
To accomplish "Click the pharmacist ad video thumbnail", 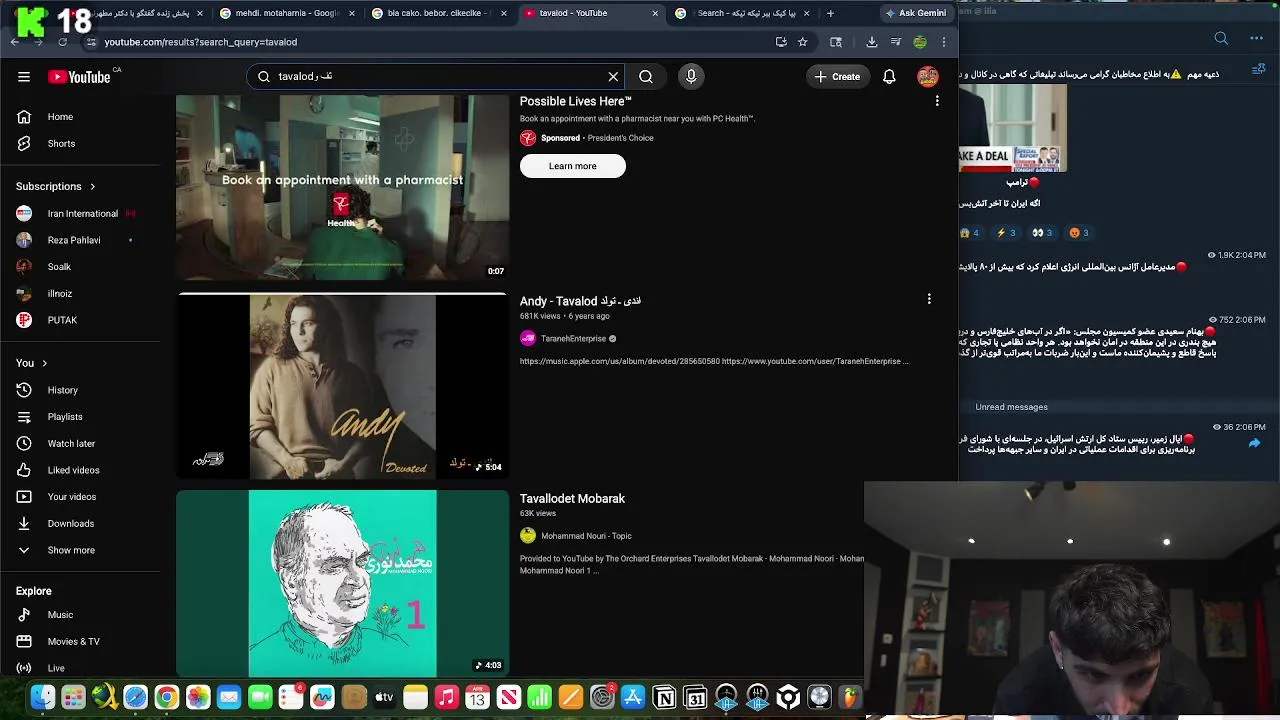I will 342,188.
